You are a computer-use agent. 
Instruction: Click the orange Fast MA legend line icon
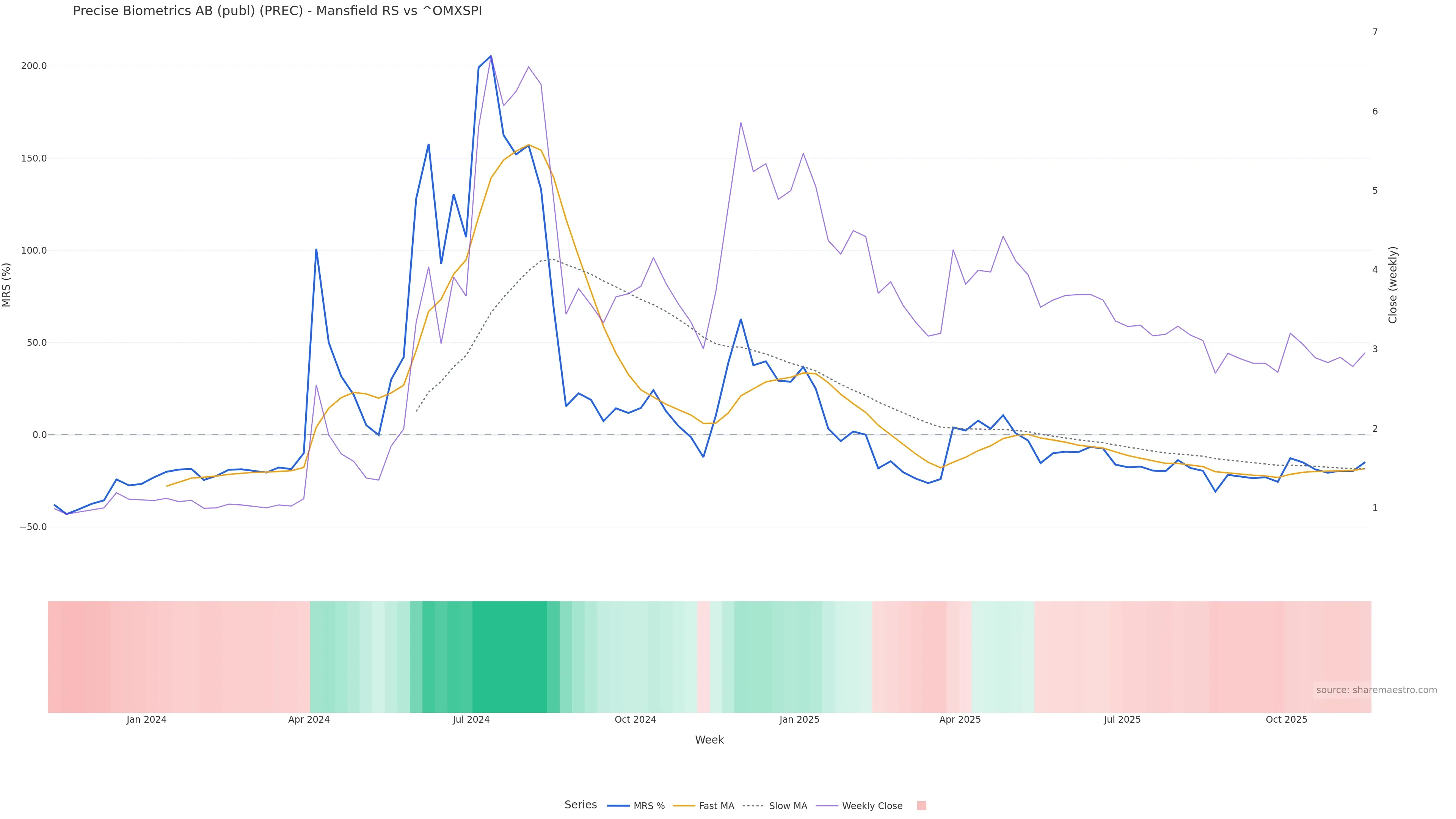[684, 806]
